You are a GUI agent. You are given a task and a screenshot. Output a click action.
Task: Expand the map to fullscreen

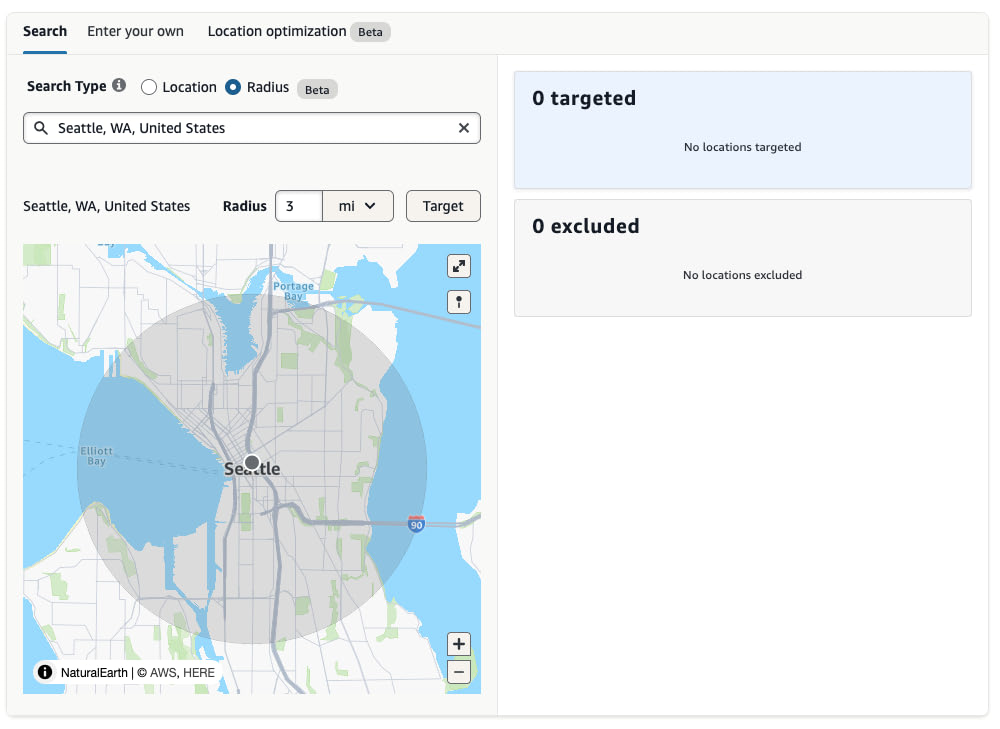(459, 266)
